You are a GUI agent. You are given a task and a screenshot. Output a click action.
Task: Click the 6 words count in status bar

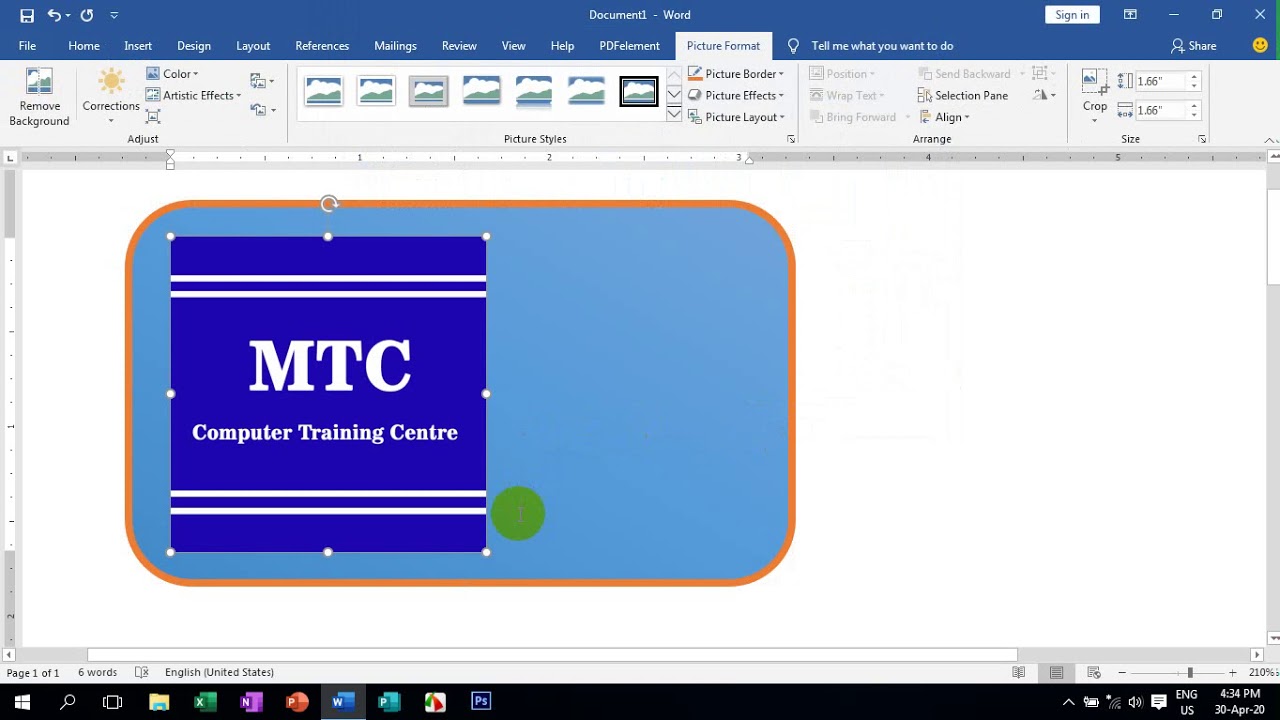tap(97, 672)
